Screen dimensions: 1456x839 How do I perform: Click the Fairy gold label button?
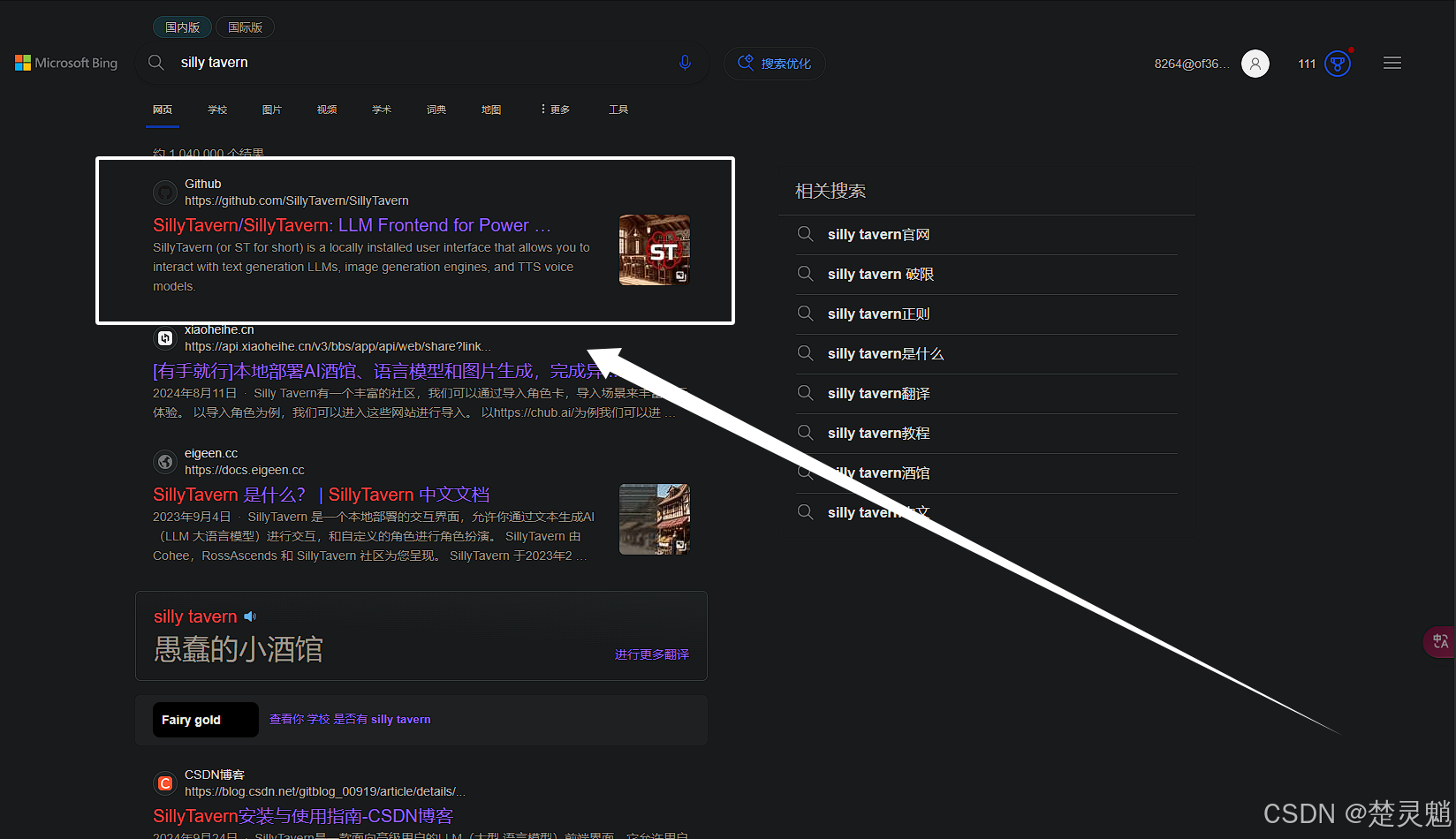[206, 720]
